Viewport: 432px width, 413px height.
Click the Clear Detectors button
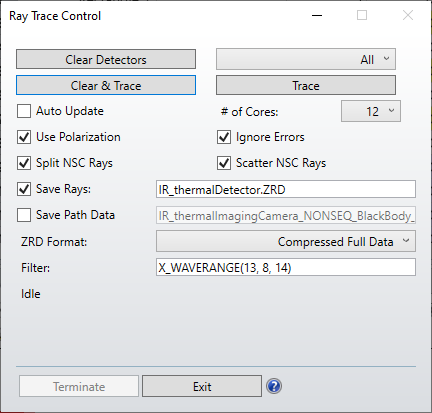point(106,59)
